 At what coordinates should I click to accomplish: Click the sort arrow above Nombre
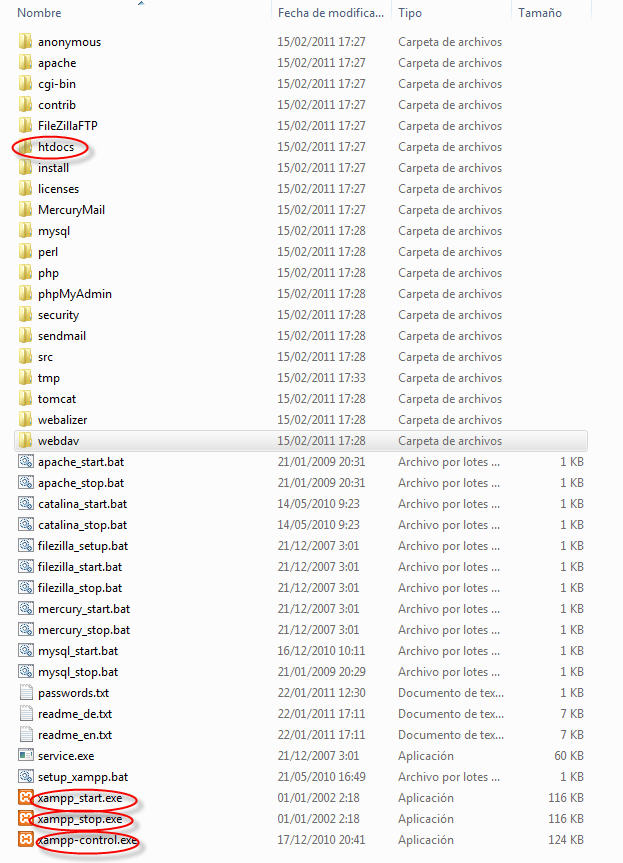(140, 3)
